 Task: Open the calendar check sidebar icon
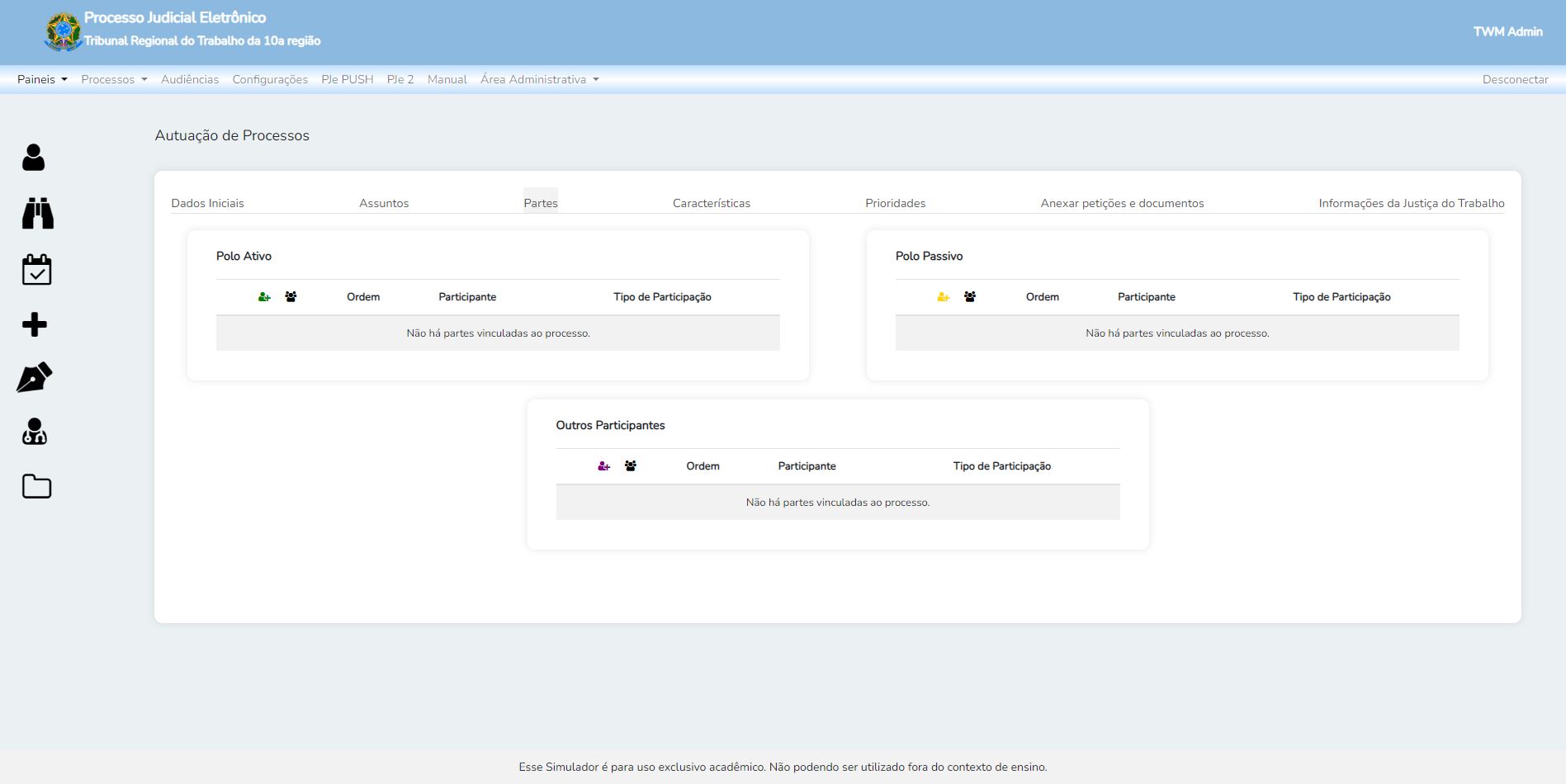tap(36, 269)
